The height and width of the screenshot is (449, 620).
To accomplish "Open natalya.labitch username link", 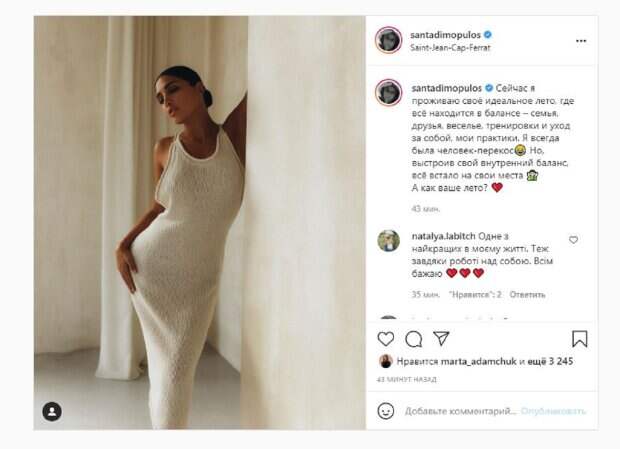I will 443,236.
